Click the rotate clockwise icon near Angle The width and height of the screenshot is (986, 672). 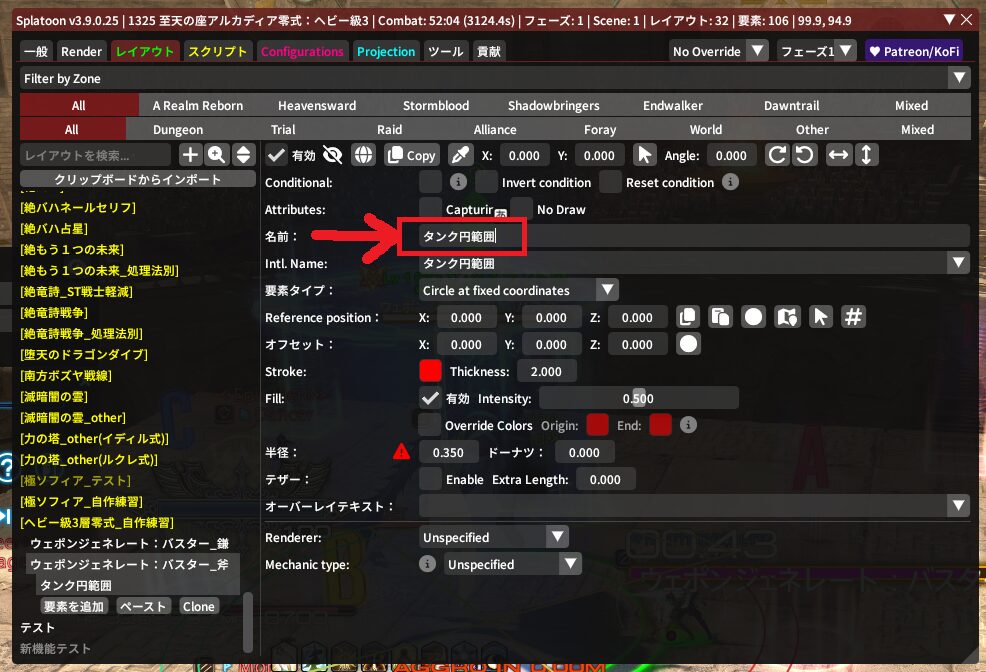[x=778, y=155]
